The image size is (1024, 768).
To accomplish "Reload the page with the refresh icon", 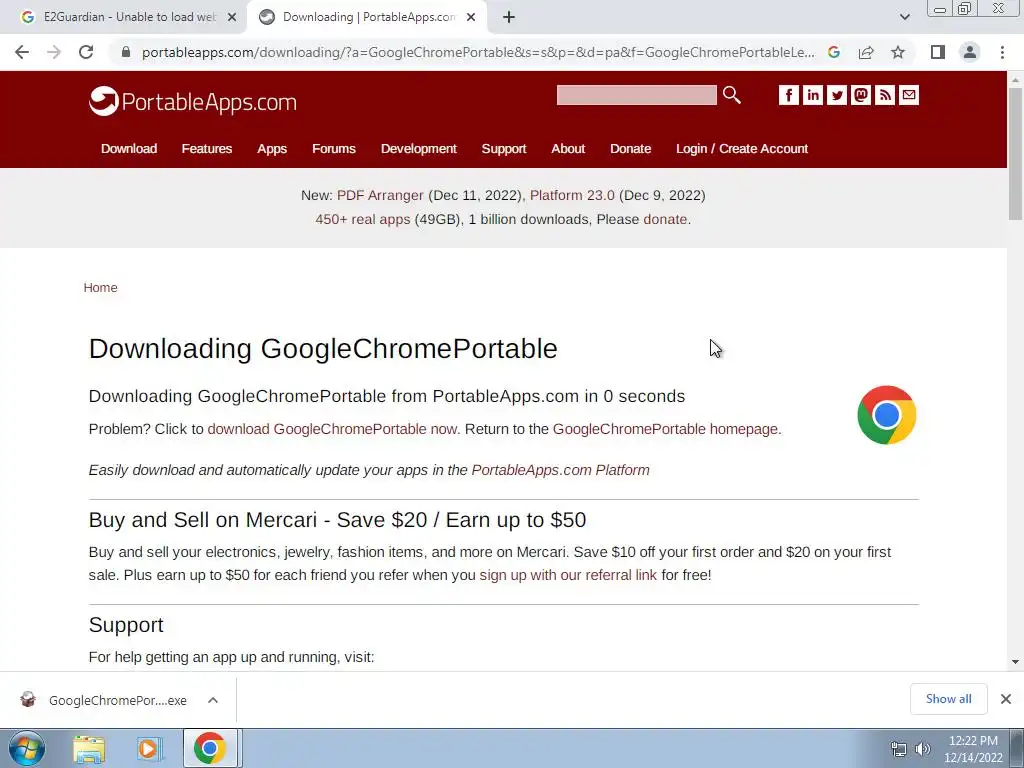I will (x=86, y=52).
